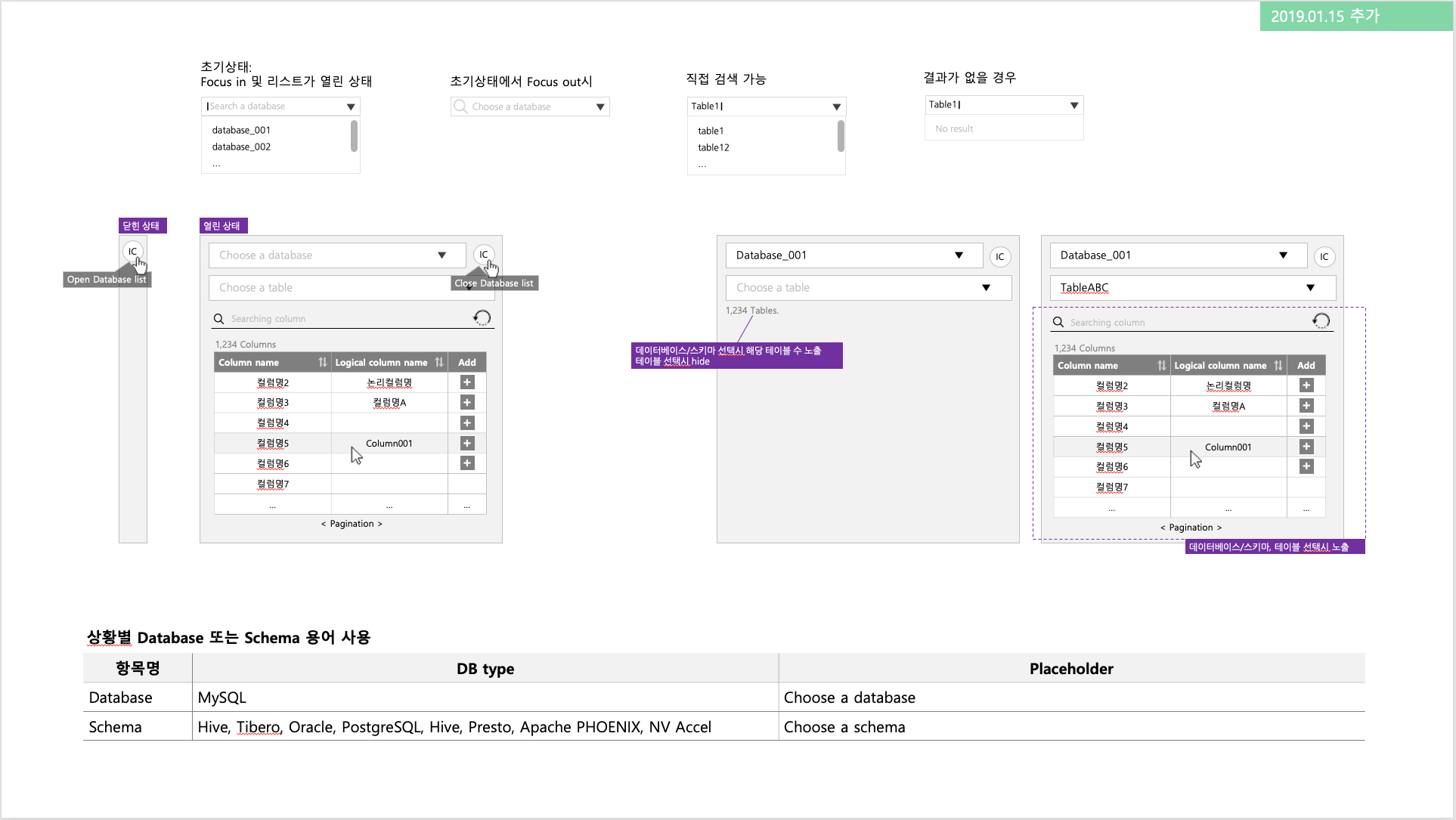Click the Pagination control in right panel
The width and height of the screenshot is (1456, 820).
(x=1191, y=528)
